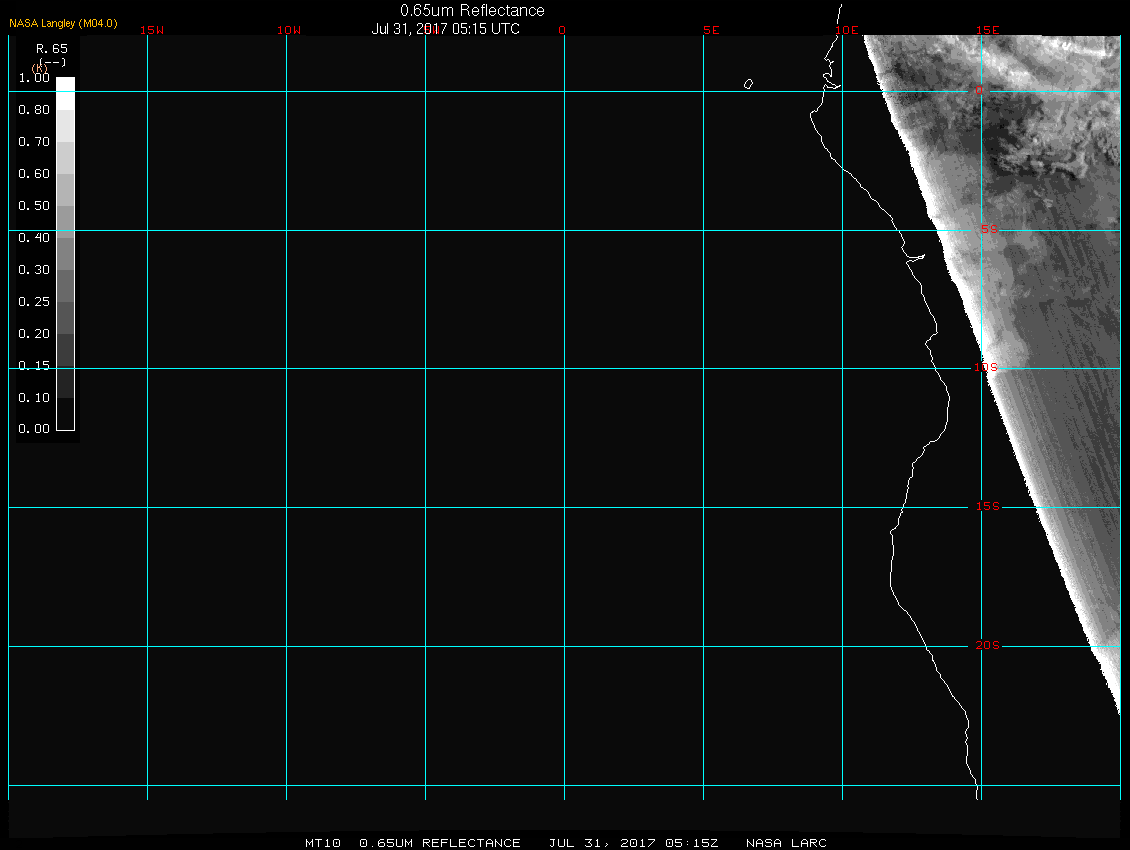Click the 15S latitude label
Image resolution: width=1130 pixels, height=850 pixels.
[x=987, y=507]
